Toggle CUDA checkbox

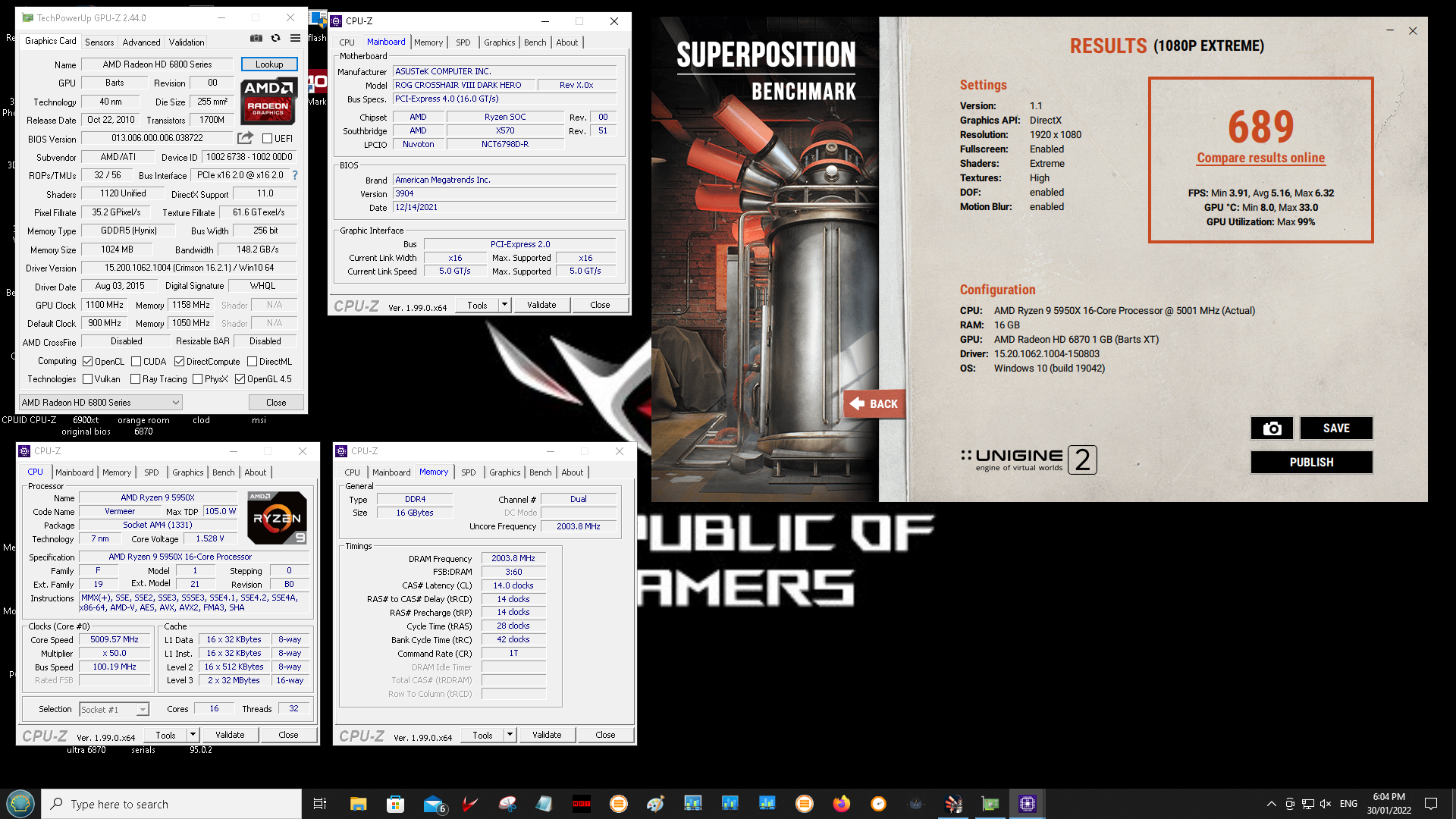coord(136,362)
